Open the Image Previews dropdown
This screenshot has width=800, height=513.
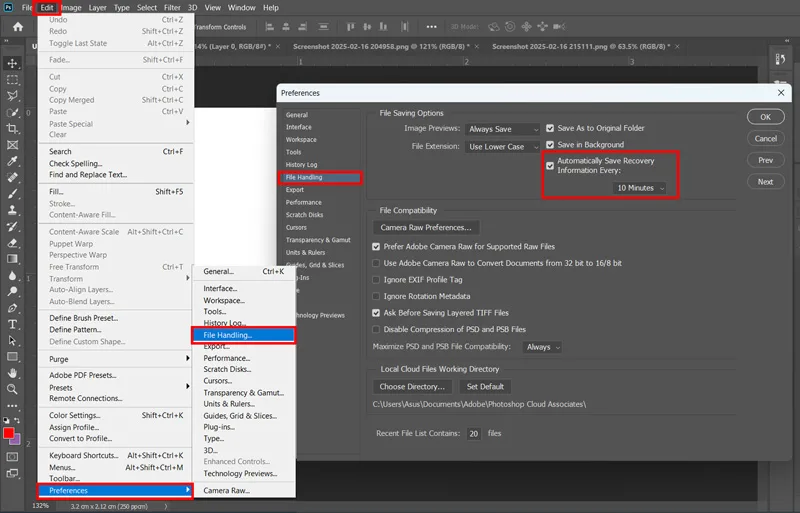tap(502, 129)
